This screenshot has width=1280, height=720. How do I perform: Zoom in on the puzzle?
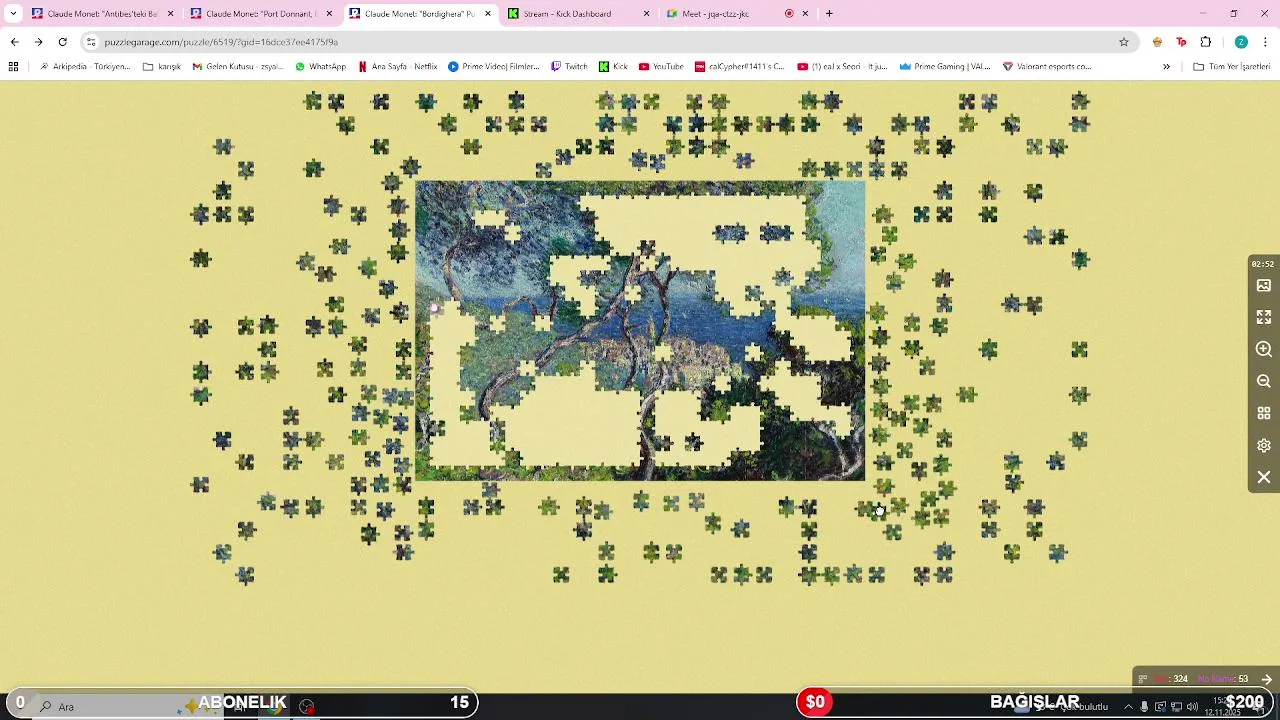tap(1264, 350)
